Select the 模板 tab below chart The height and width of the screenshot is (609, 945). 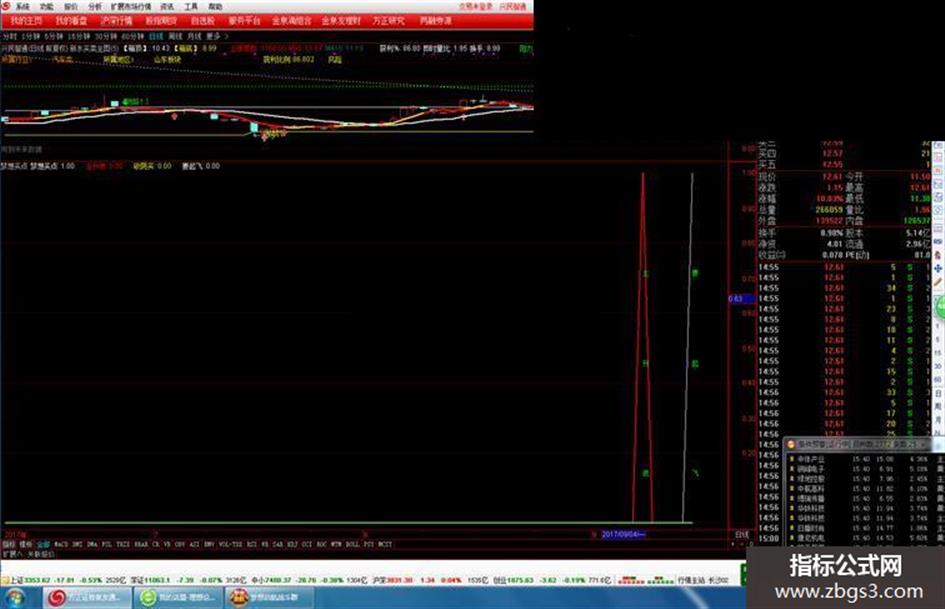pos(25,544)
